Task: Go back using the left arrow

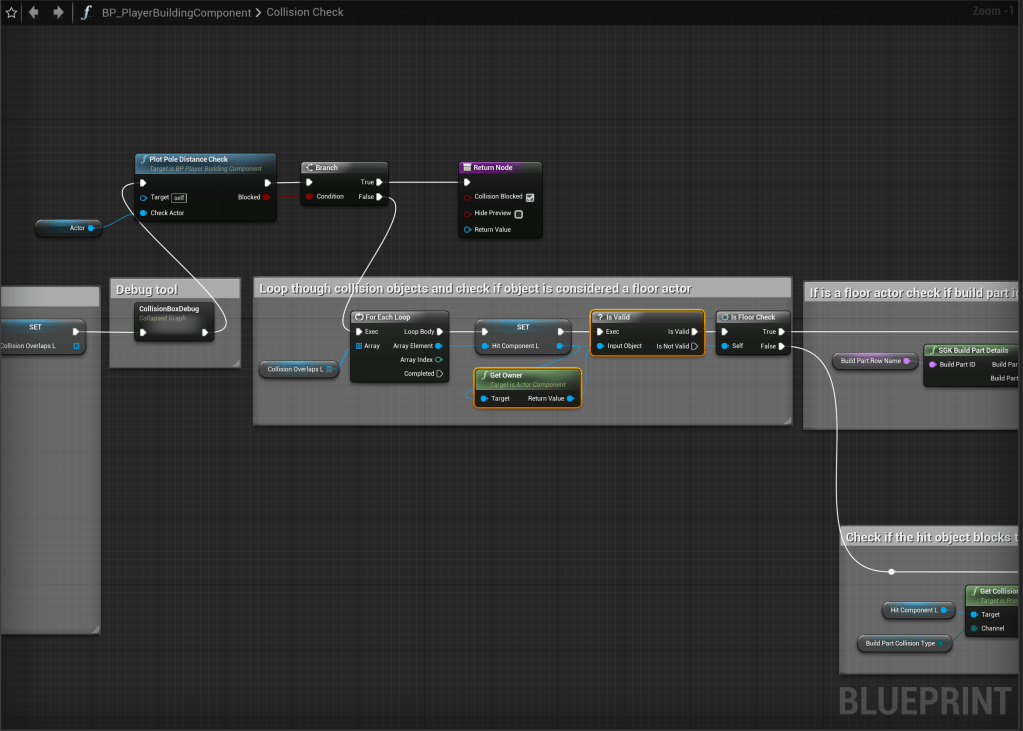Action: click(34, 12)
